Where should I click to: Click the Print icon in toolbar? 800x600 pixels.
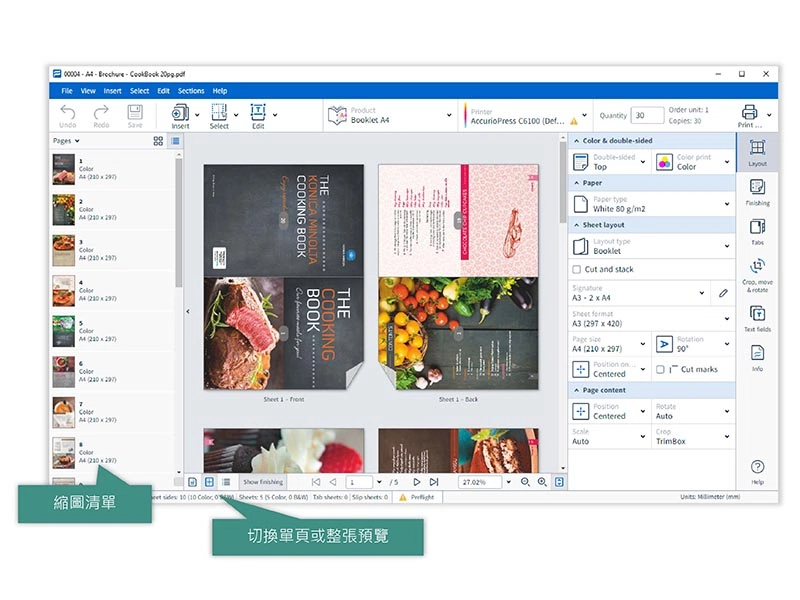click(x=749, y=115)
